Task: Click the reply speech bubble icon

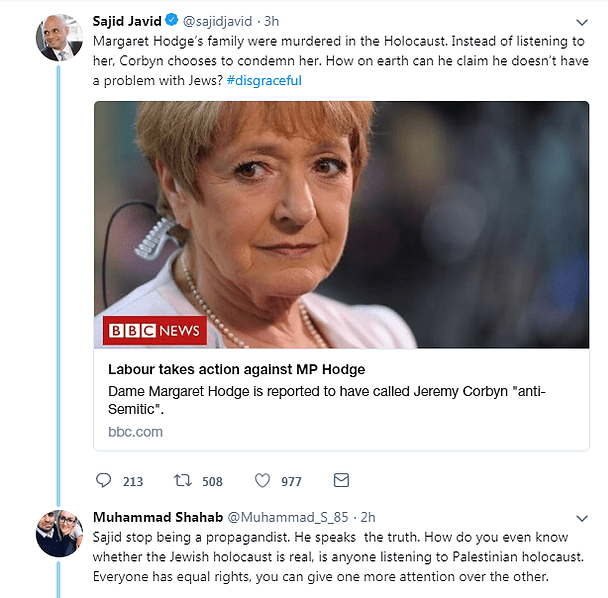Action: pyautogui.click(x=104, y=480)
